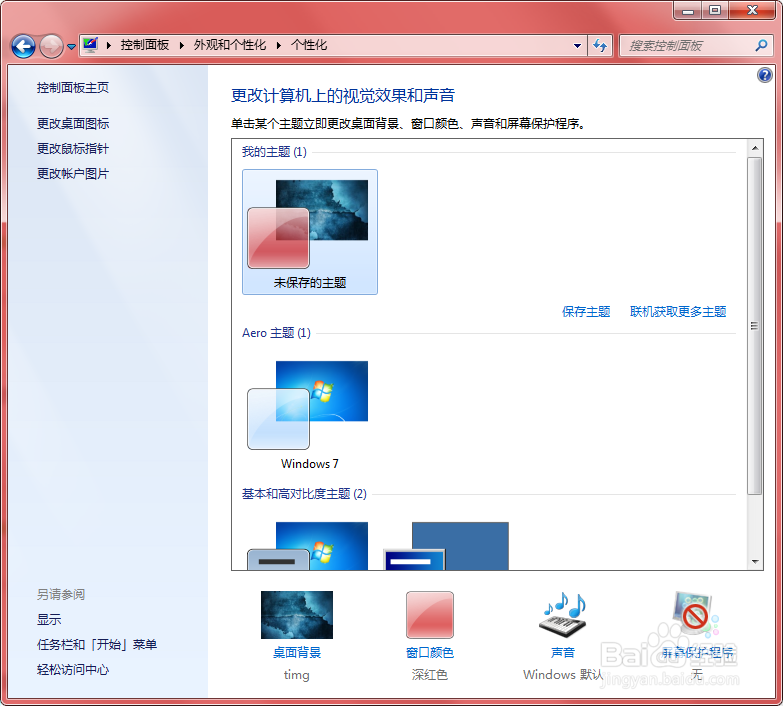This screenshot has width=783, height=706.
Task: Click the Forward navigation arrow
Action: tap(51, 46)
